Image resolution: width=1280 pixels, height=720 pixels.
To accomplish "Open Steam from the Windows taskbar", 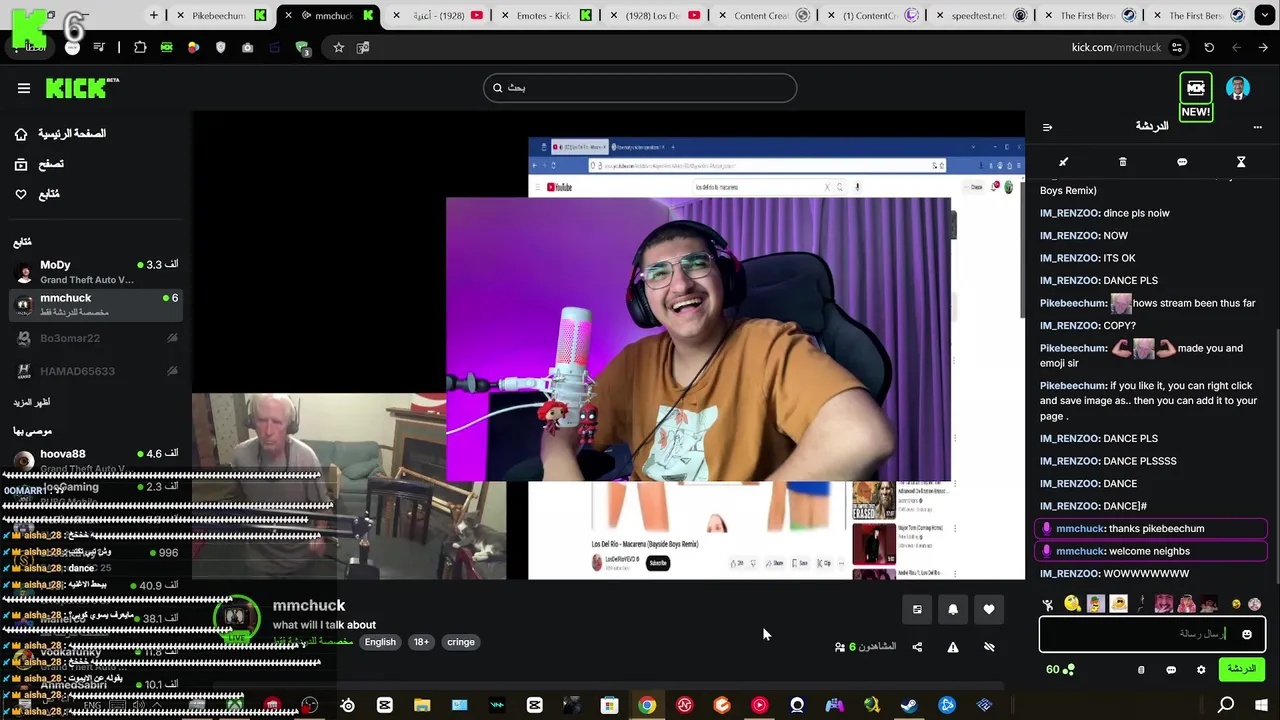I will [909, 705].
